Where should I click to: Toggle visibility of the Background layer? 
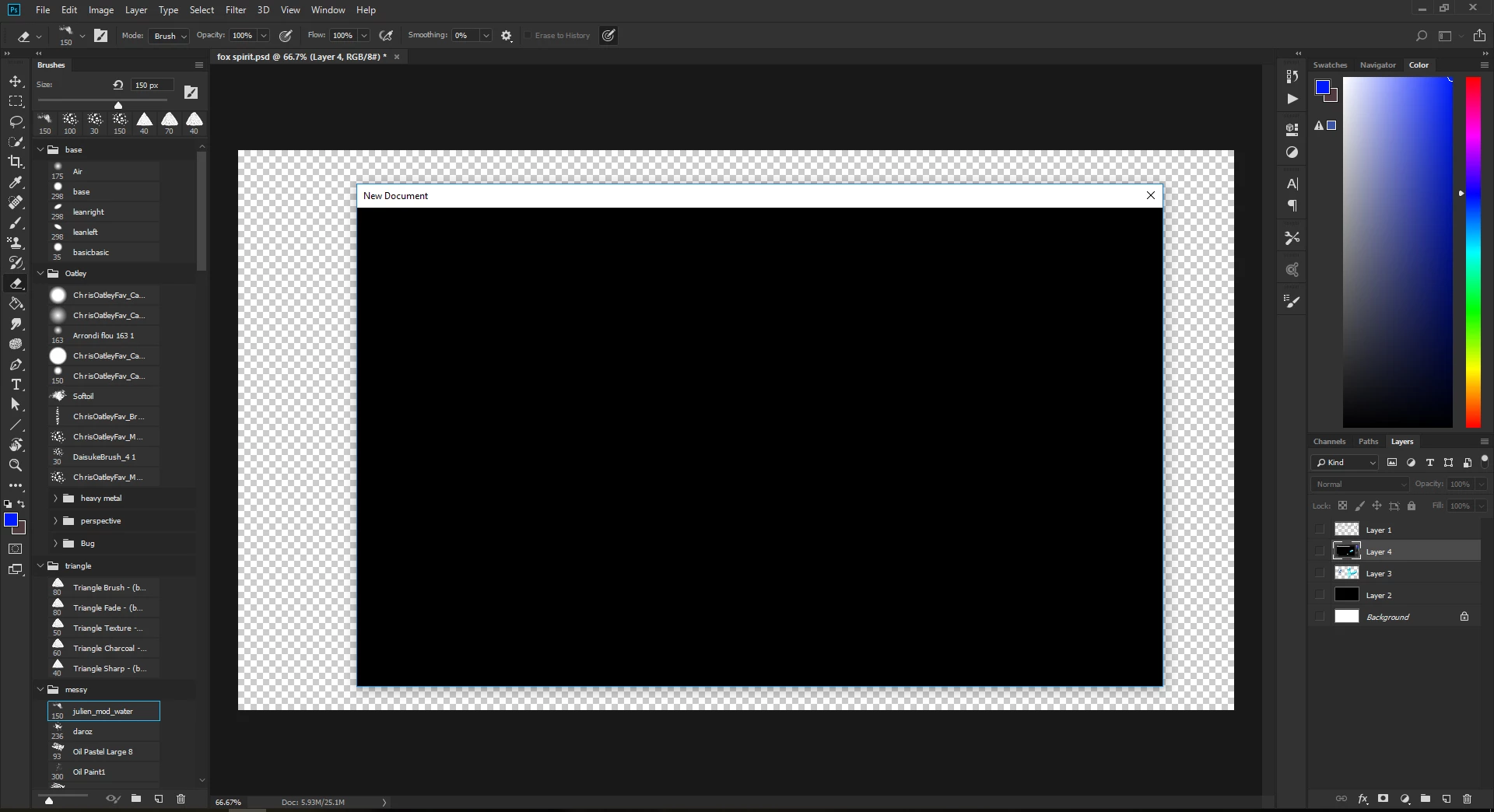point(1319,617)
